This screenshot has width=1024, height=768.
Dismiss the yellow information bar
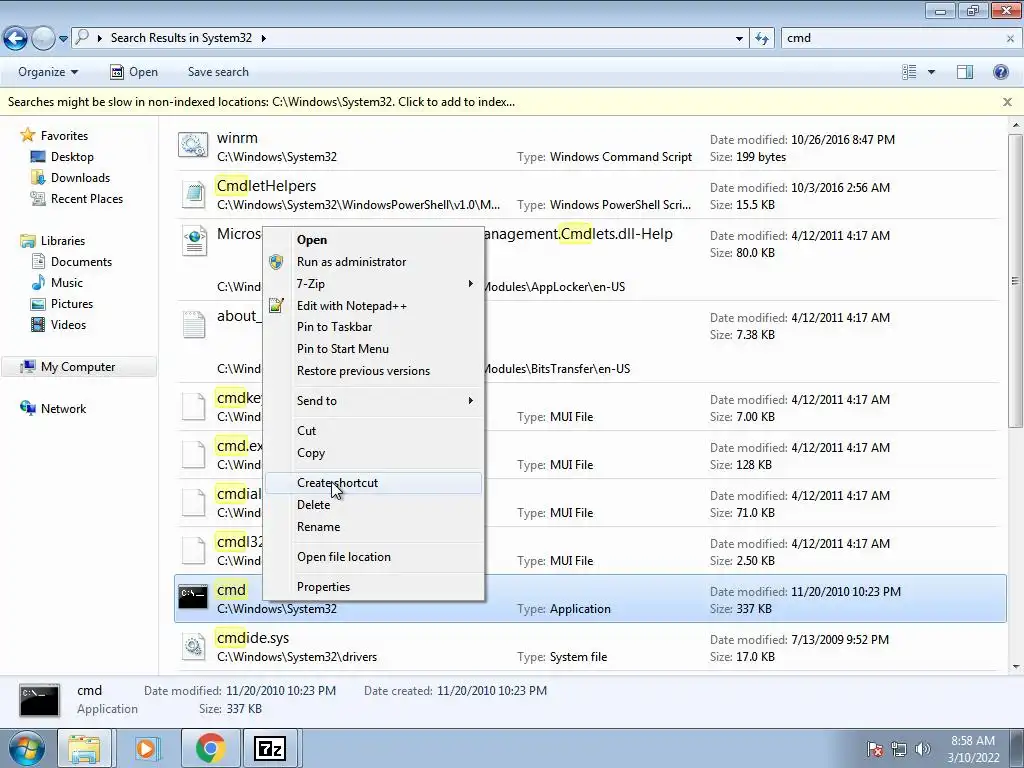(x=1007, y=102)
